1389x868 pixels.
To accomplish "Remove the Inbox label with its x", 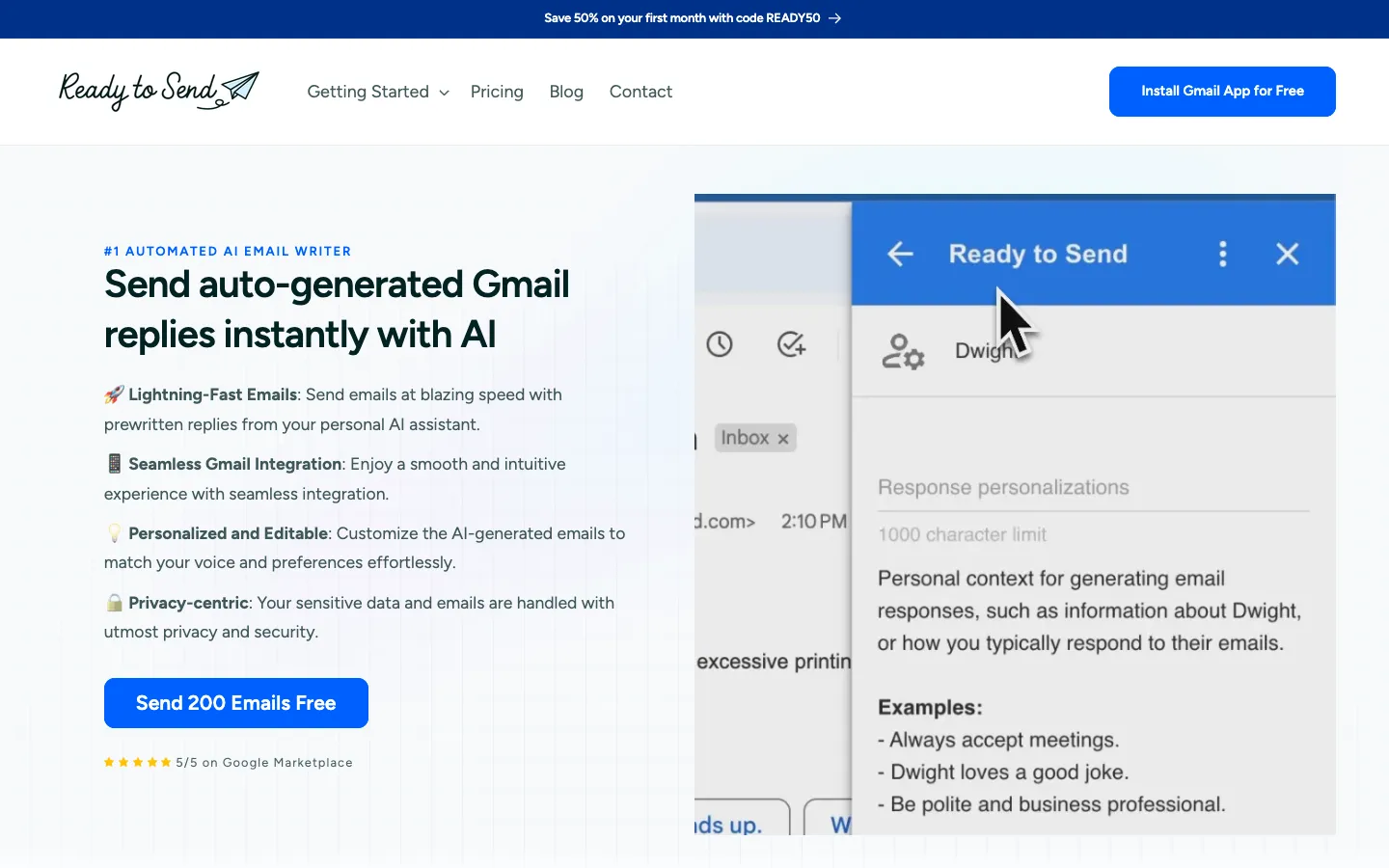I will [x=783, y=439].
